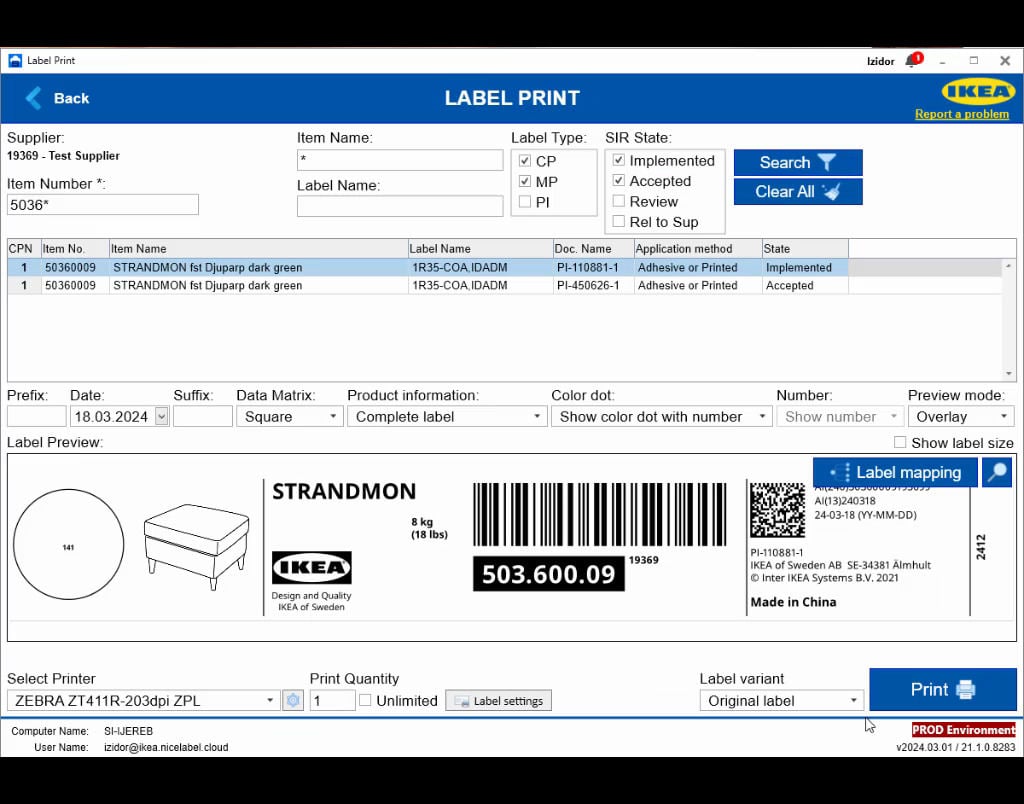Open printer settings gear icon
This screenshot has height=804, width=1024.
coord(293,701)
